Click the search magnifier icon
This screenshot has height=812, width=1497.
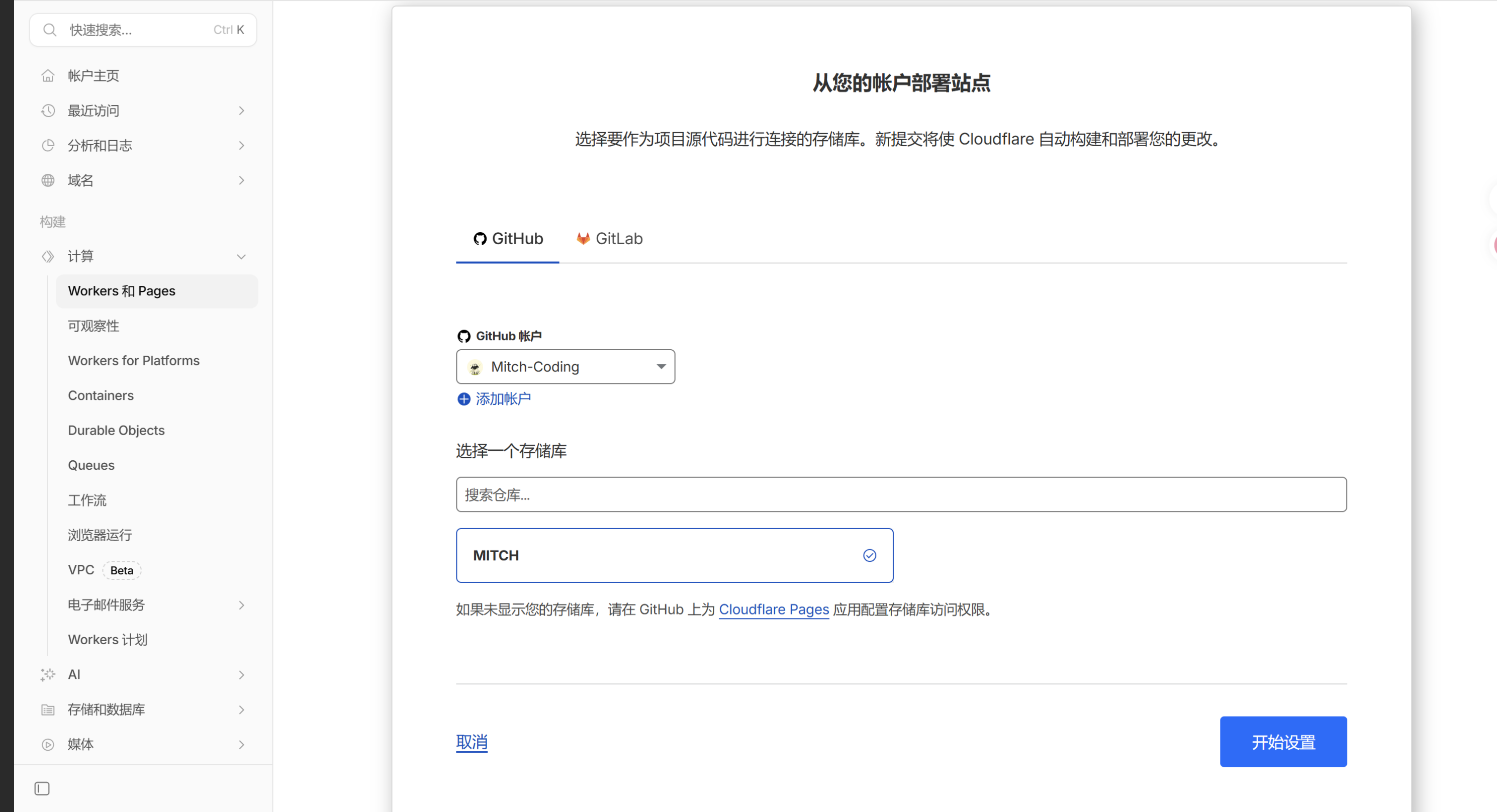coord(50,30)
